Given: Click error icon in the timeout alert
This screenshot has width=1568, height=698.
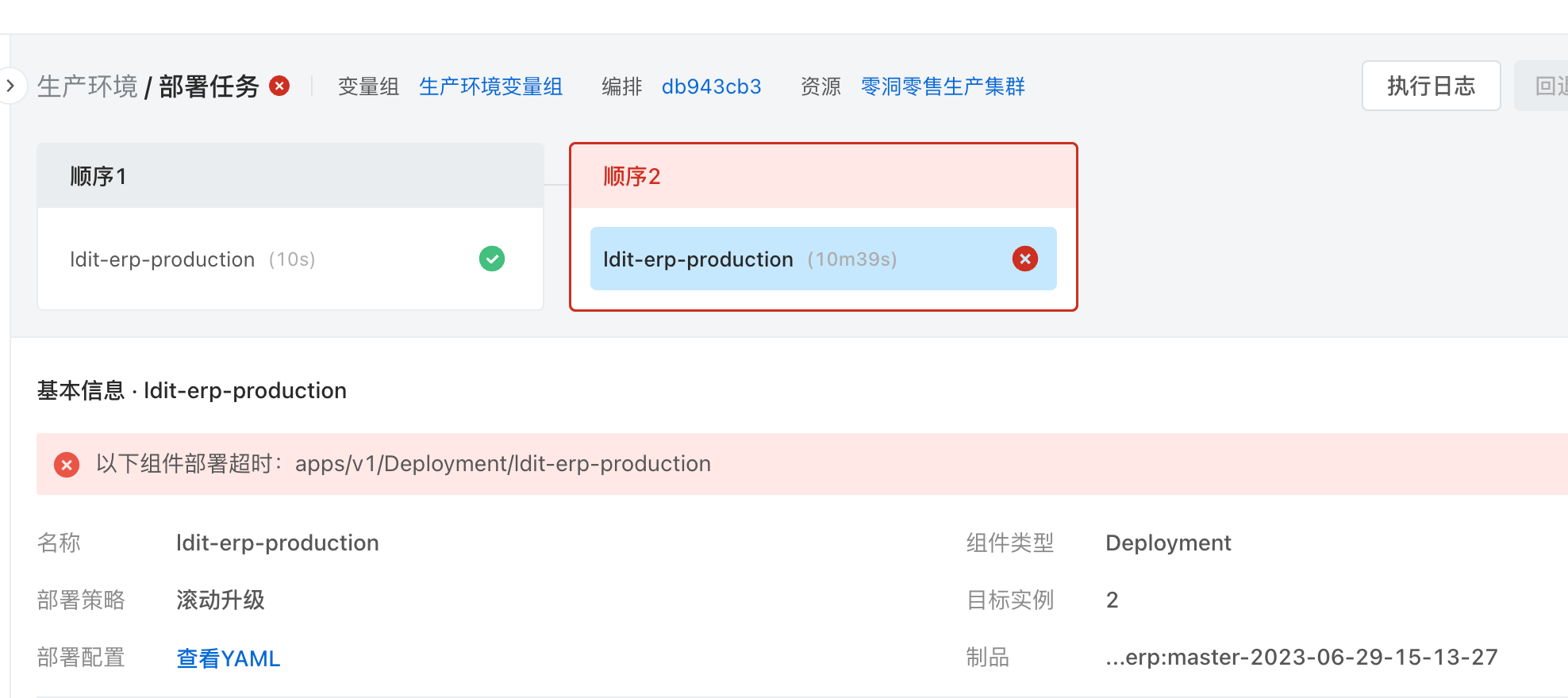Looking at the screenshot, I should point(67,465).
